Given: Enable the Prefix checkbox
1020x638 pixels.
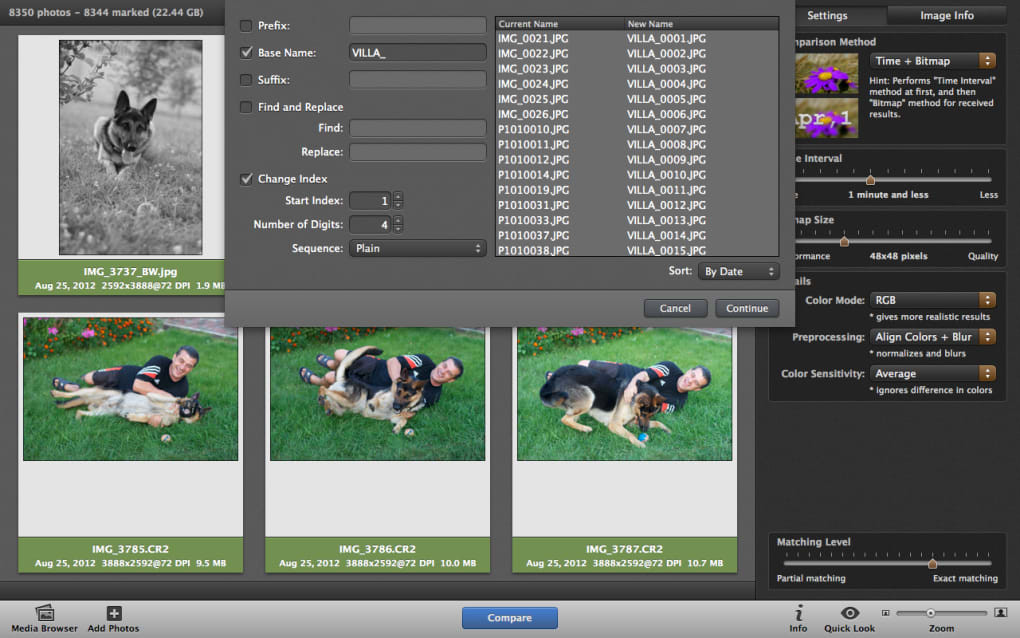Looking at the screenshot, I should click(x=246, y=26).
